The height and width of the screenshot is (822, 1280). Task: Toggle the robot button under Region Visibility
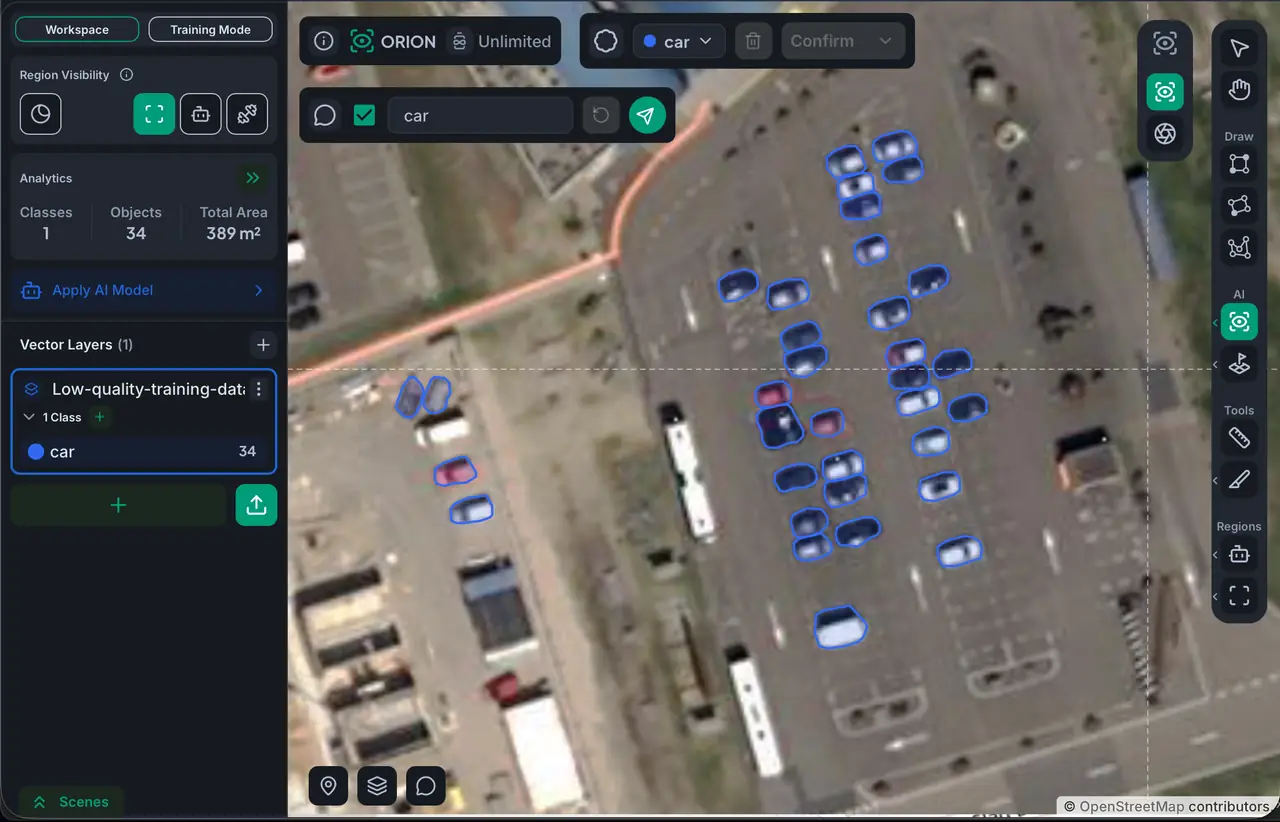[201, 114]
